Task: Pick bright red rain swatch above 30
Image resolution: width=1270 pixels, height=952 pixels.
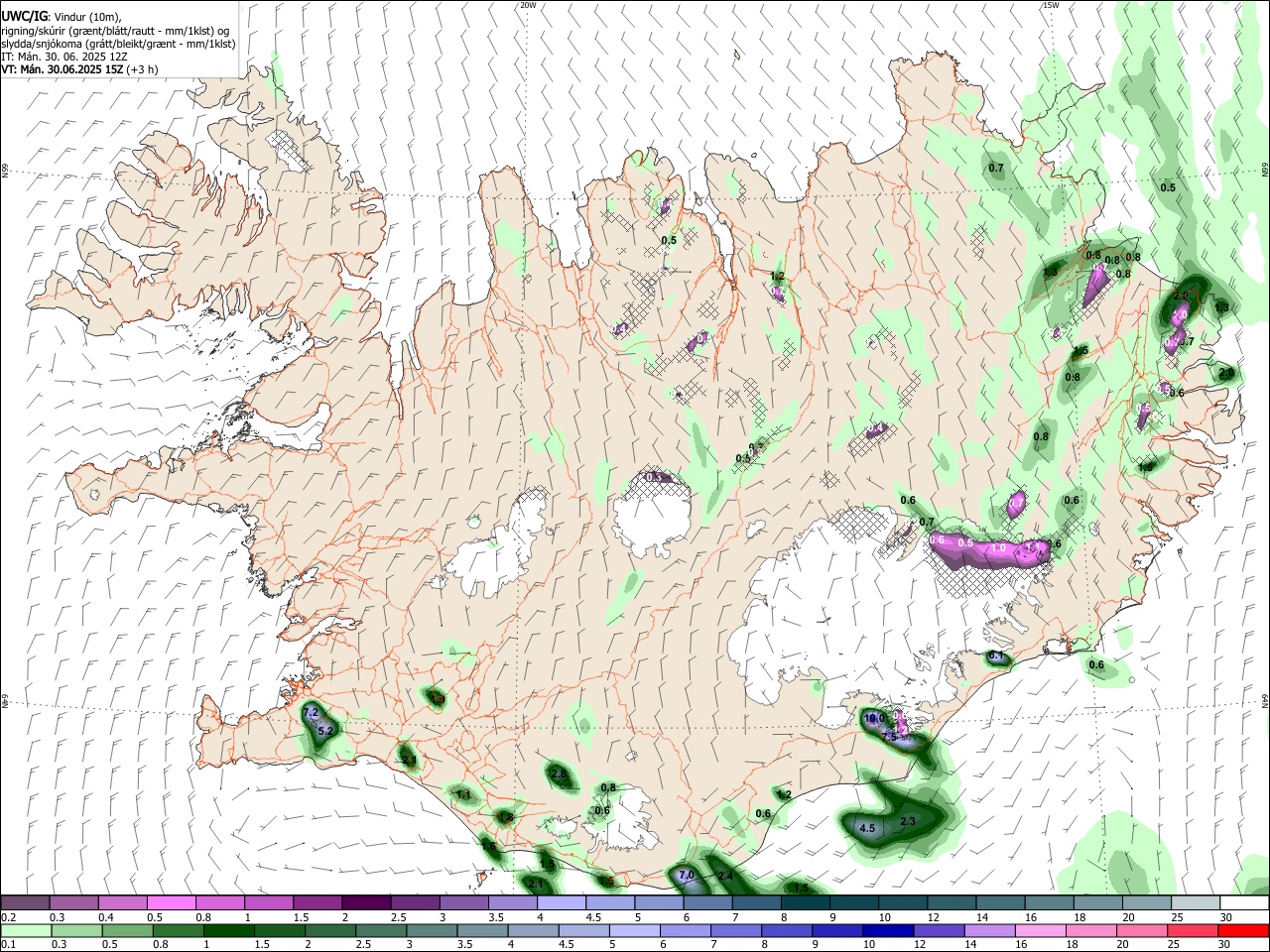Action: click(1242, 931)
